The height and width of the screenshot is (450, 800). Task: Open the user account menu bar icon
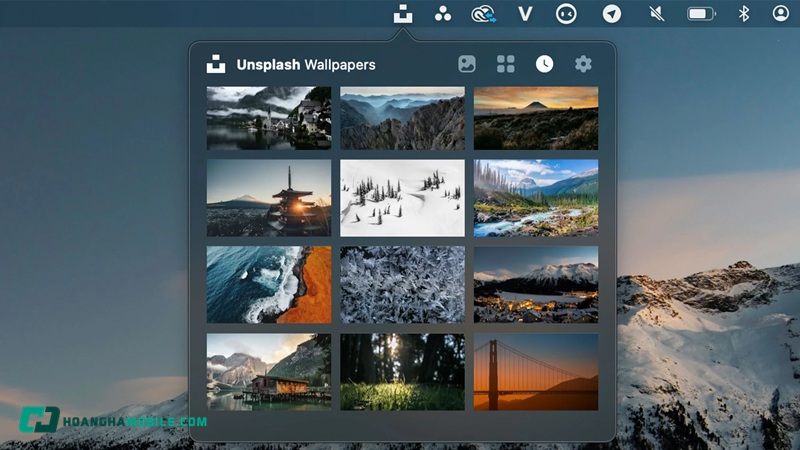[781, 14]
